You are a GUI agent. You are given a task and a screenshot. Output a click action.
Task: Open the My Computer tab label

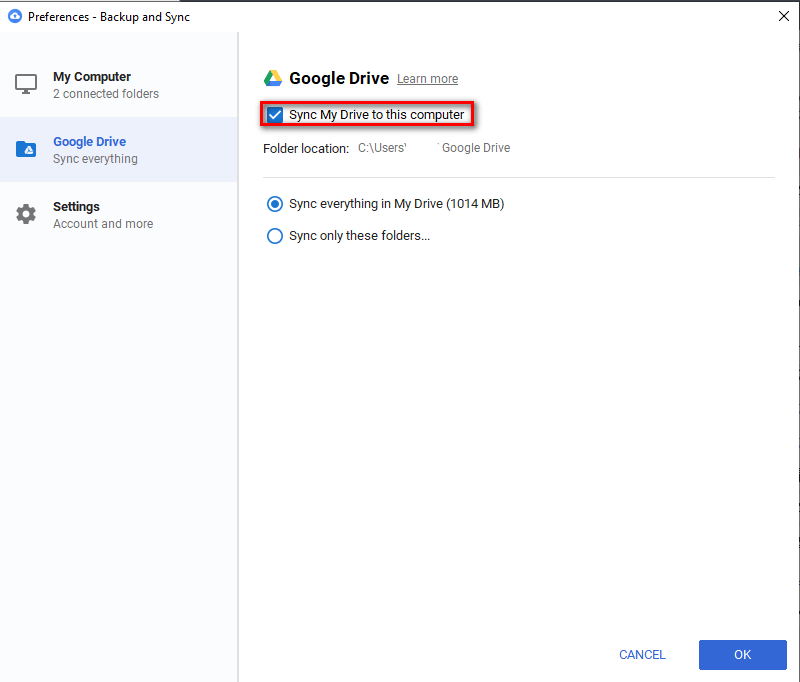(92, 76)
